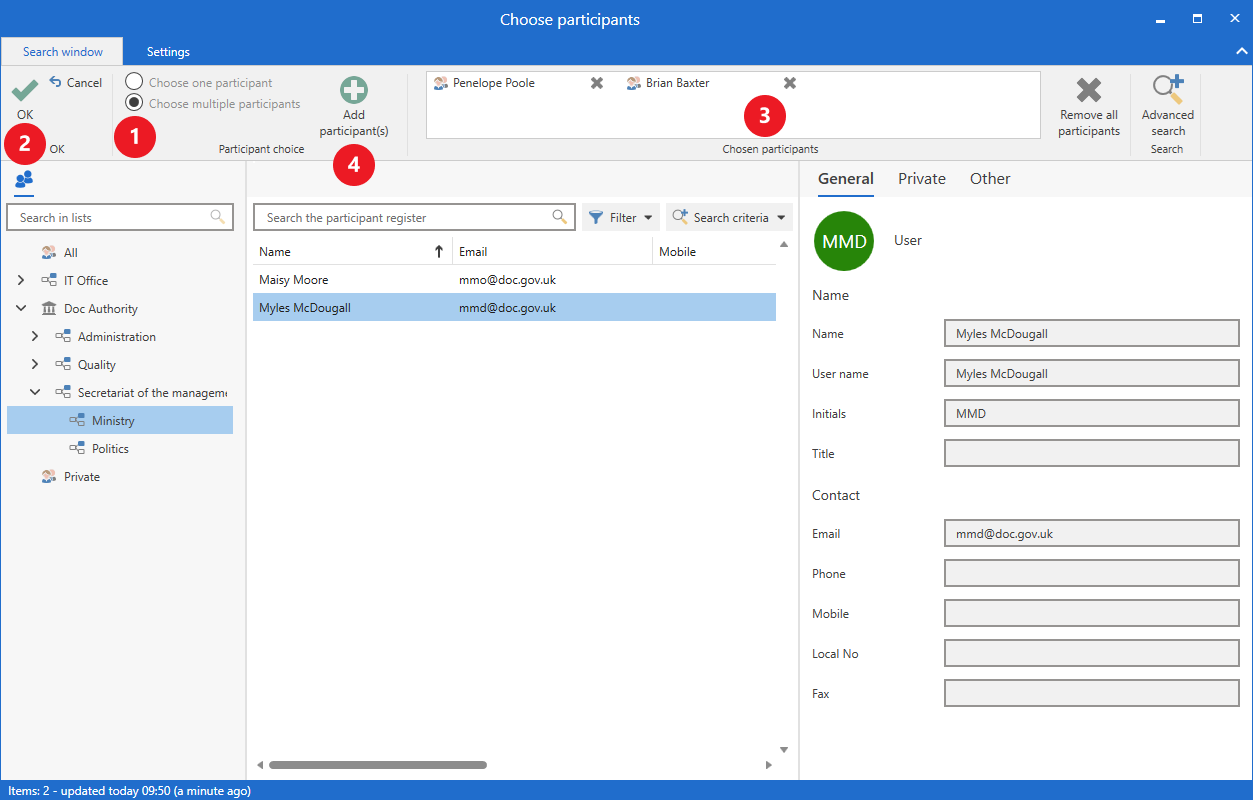Collapse the ribbon with top-right chevron
The height and width of the screenshot is (800, 1253).
click(1241, 51)
